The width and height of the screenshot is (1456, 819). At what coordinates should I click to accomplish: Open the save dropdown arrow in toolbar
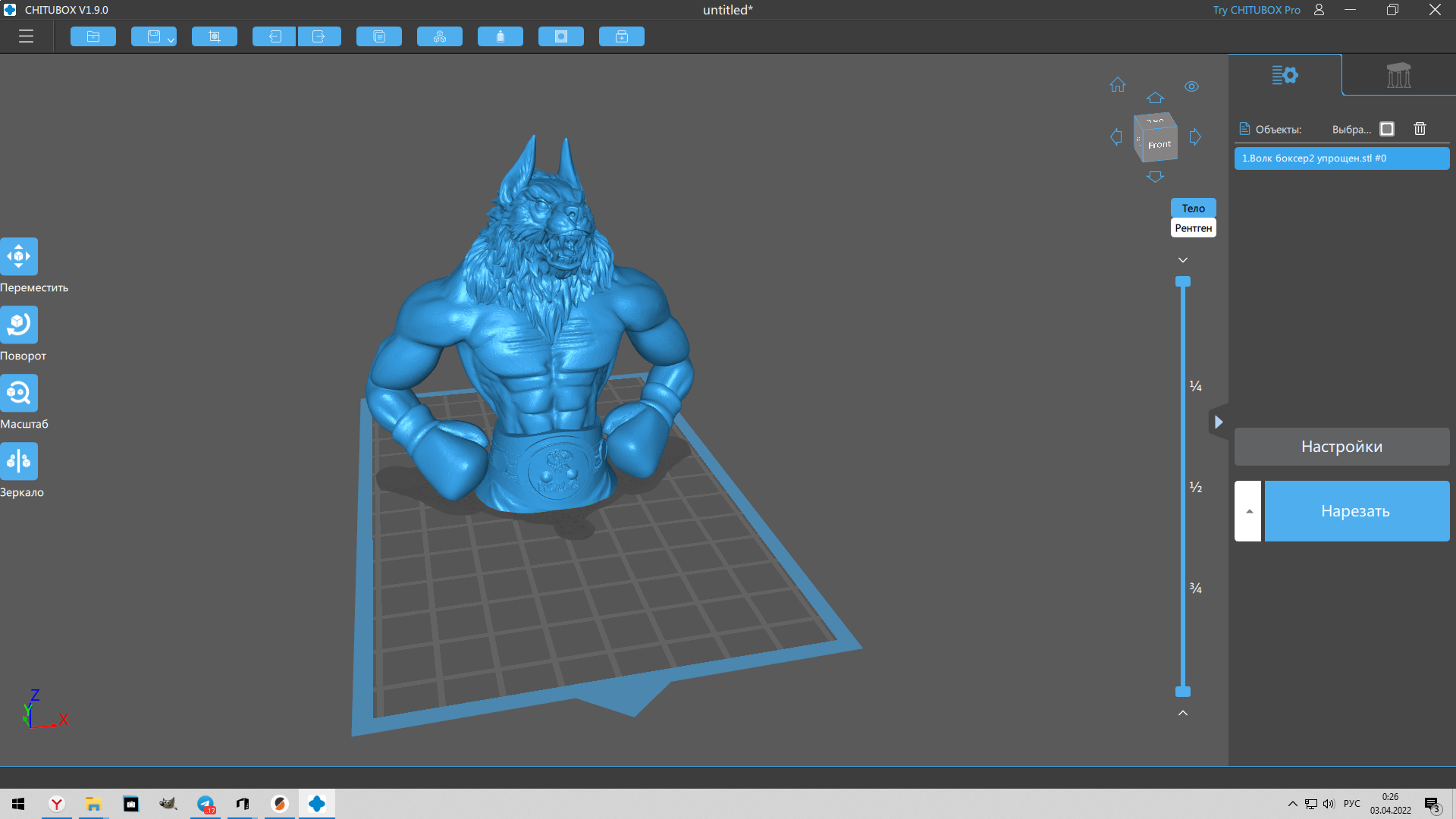pyautogui.click(x=171, y=39)
